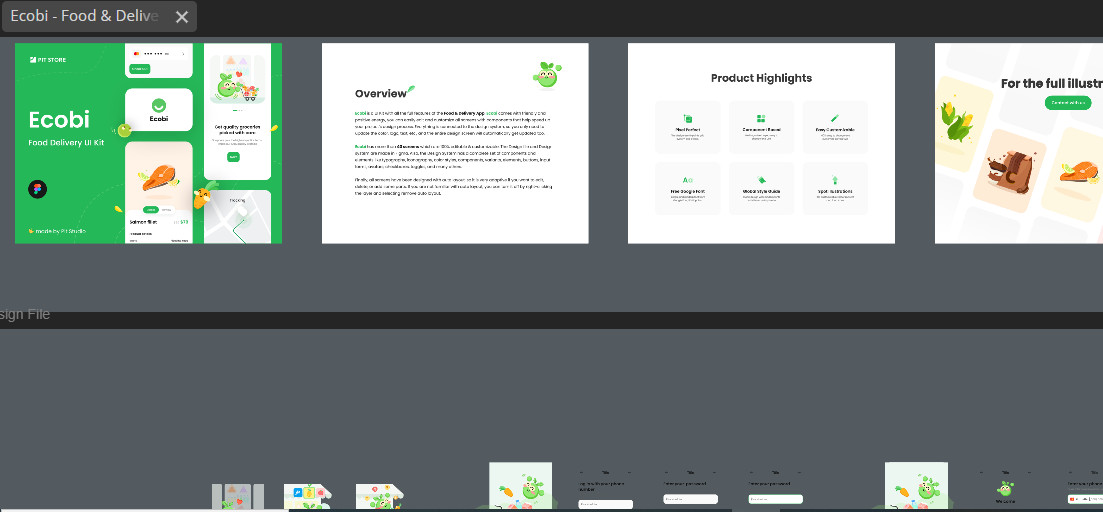
Task: Click the Global Style Guide icon
Action: 761,181
